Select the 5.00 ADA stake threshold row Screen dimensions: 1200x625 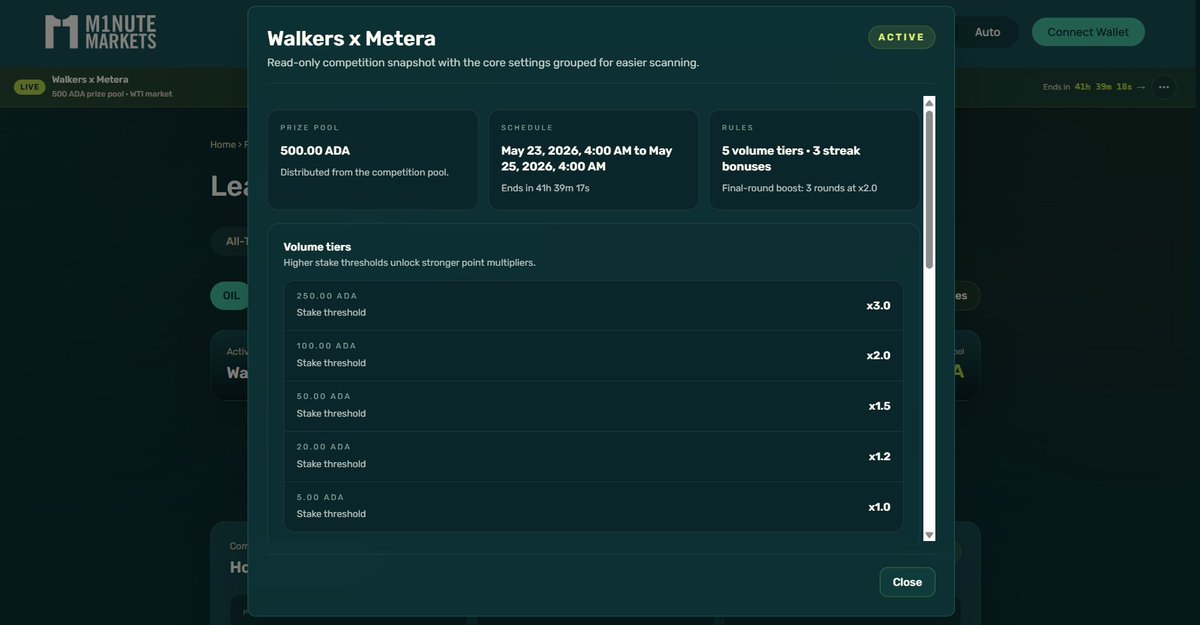pos(593,506)
